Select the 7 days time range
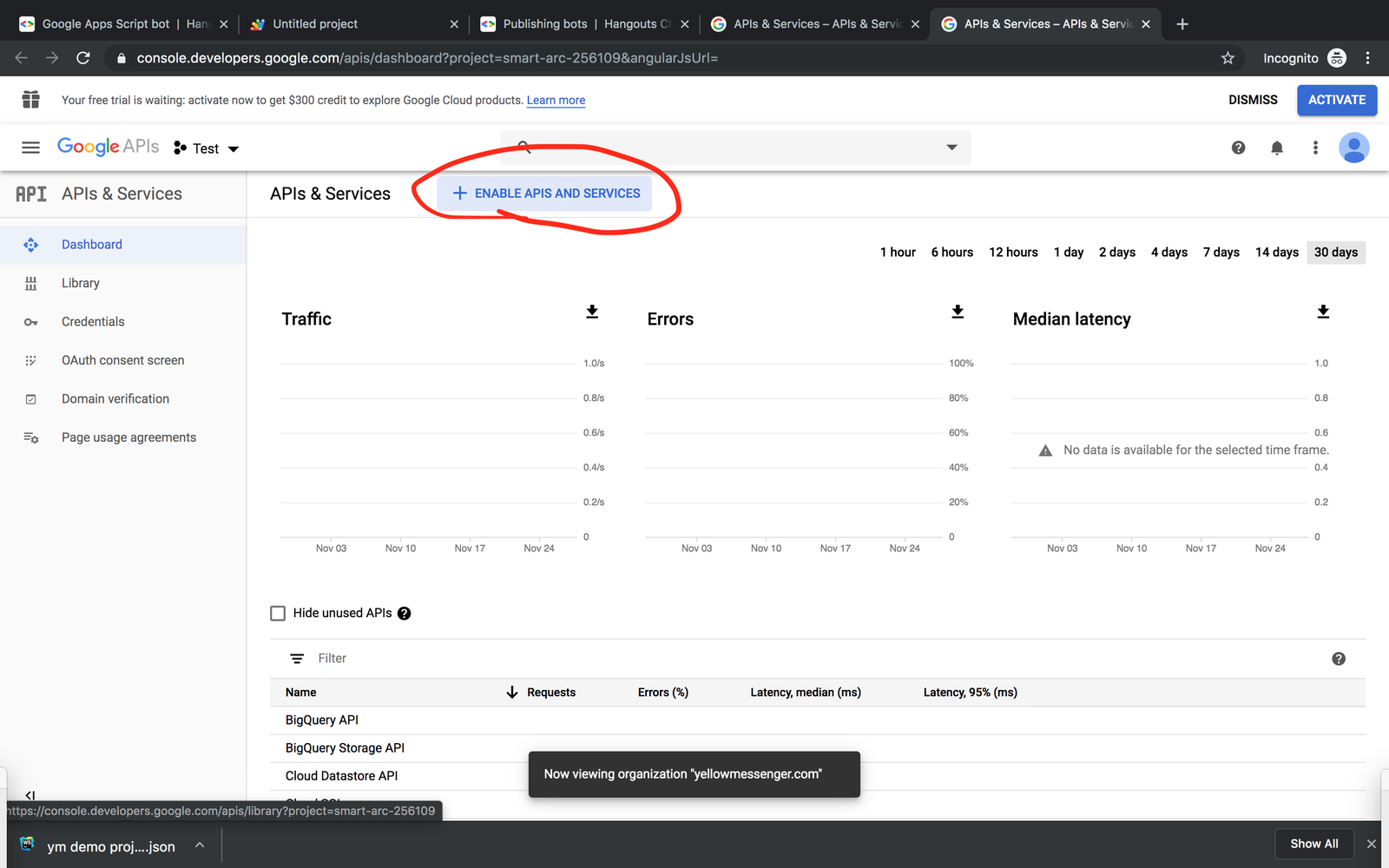This screenshot has height=868, width=1389. 1221,253
